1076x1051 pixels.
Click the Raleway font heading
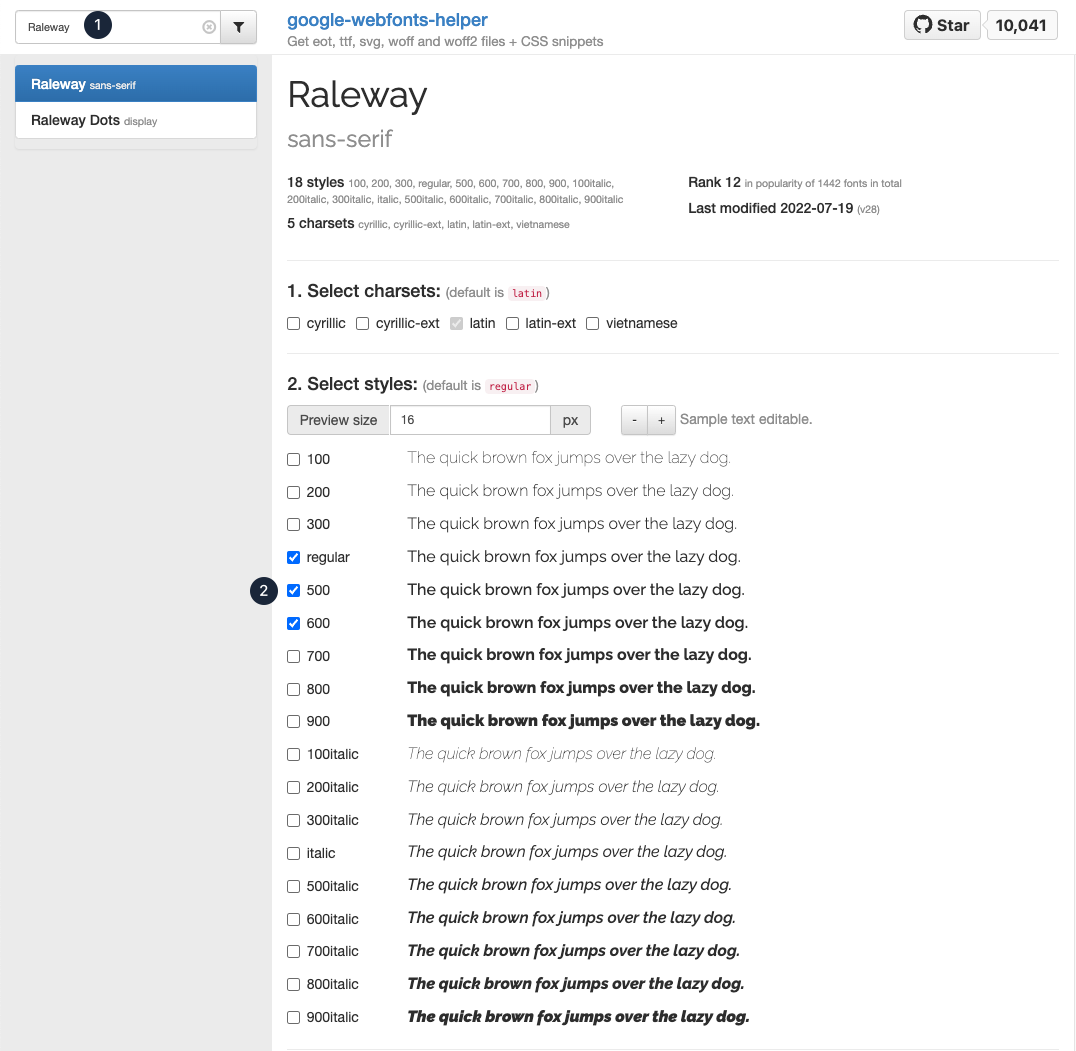(357, 95)
